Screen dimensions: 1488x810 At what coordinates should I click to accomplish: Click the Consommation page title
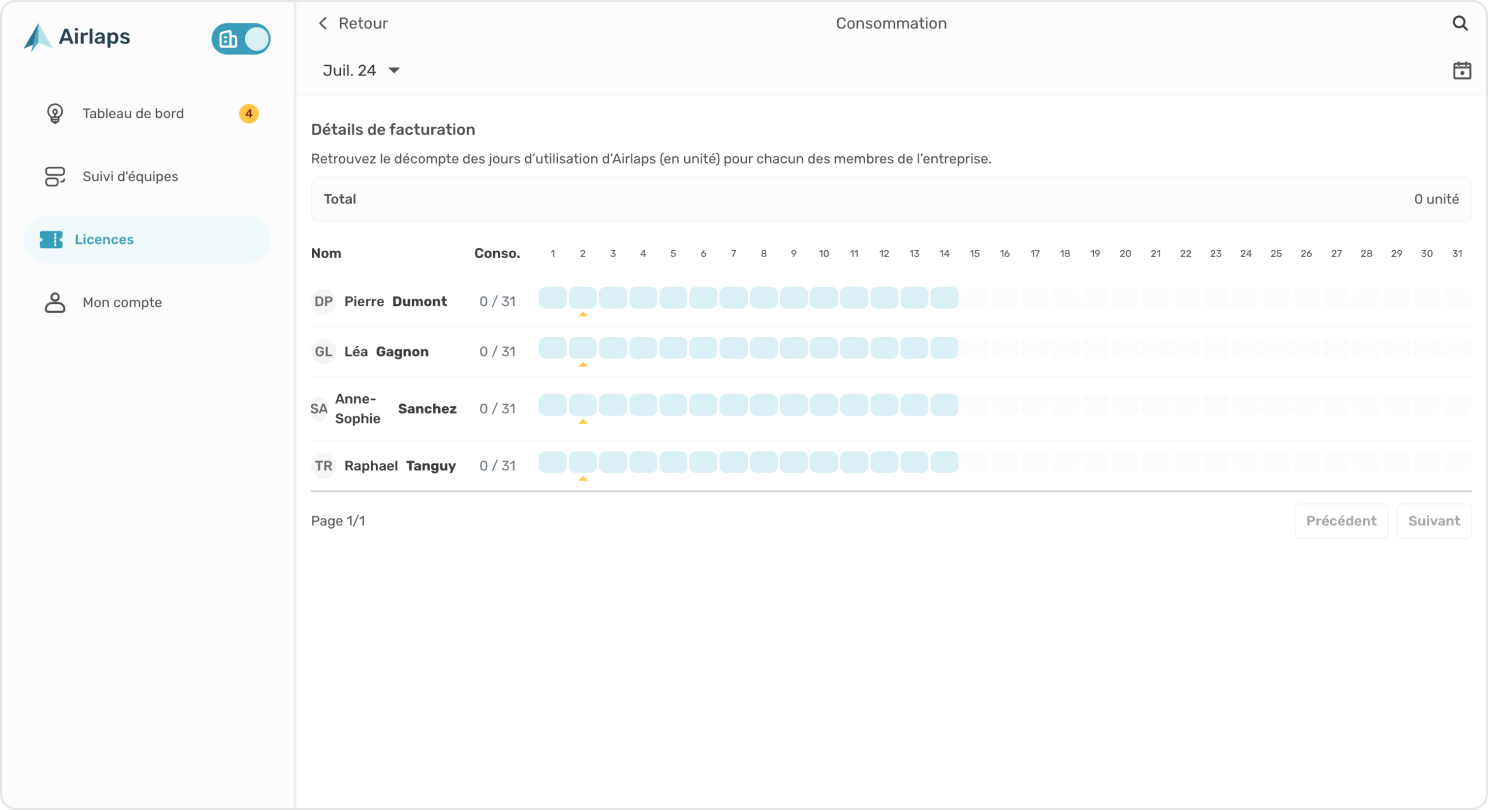tap(891, 23)
